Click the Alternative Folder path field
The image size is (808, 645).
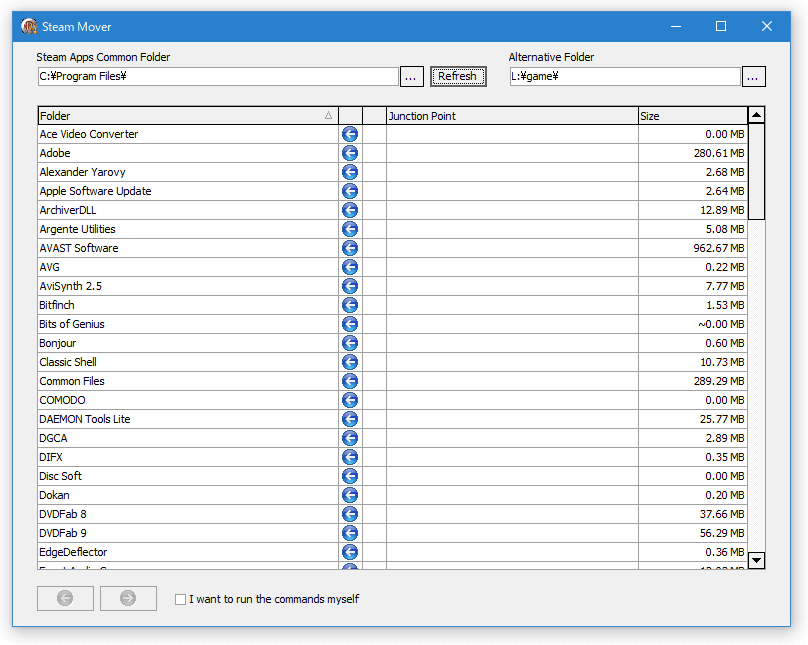[x=625, y=77]
